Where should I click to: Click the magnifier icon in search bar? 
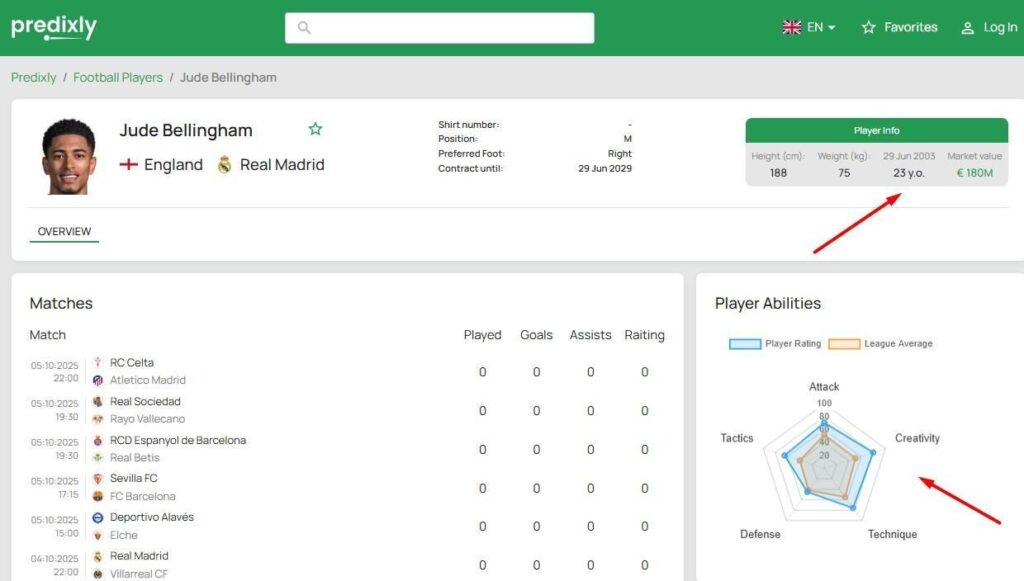[304, 28]
